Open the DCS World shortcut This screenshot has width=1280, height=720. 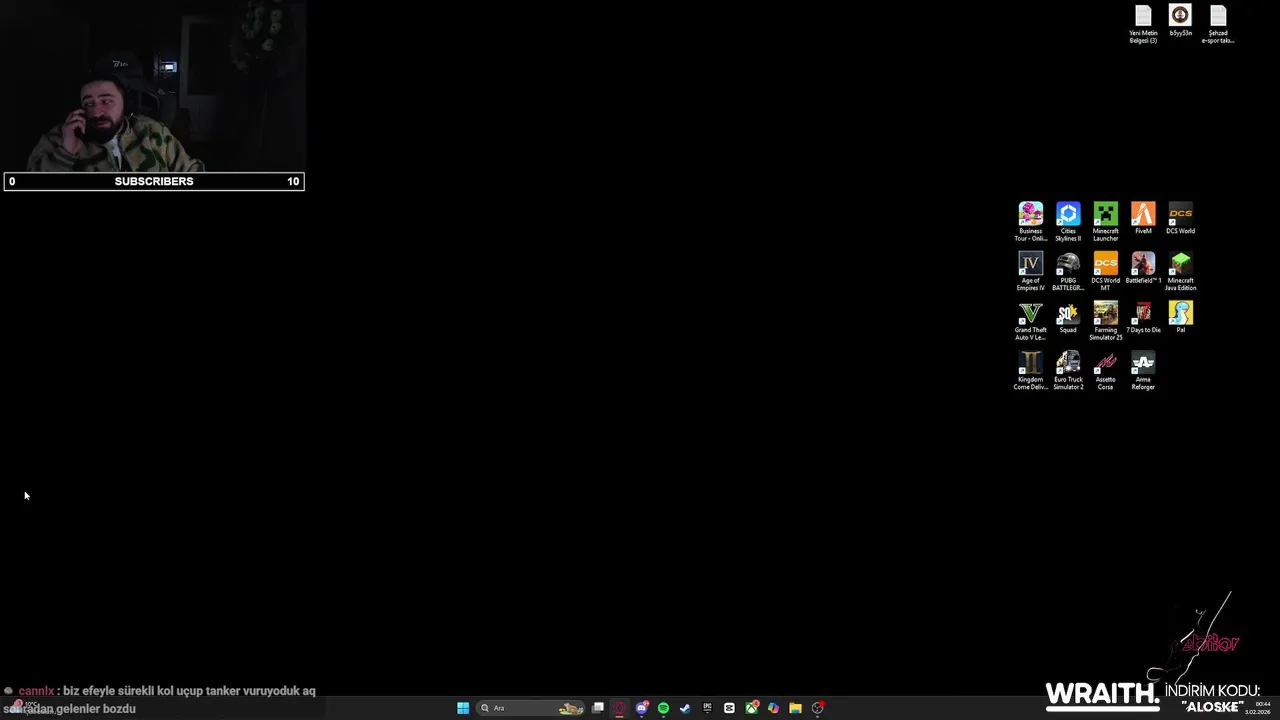tap(1180, 218)
